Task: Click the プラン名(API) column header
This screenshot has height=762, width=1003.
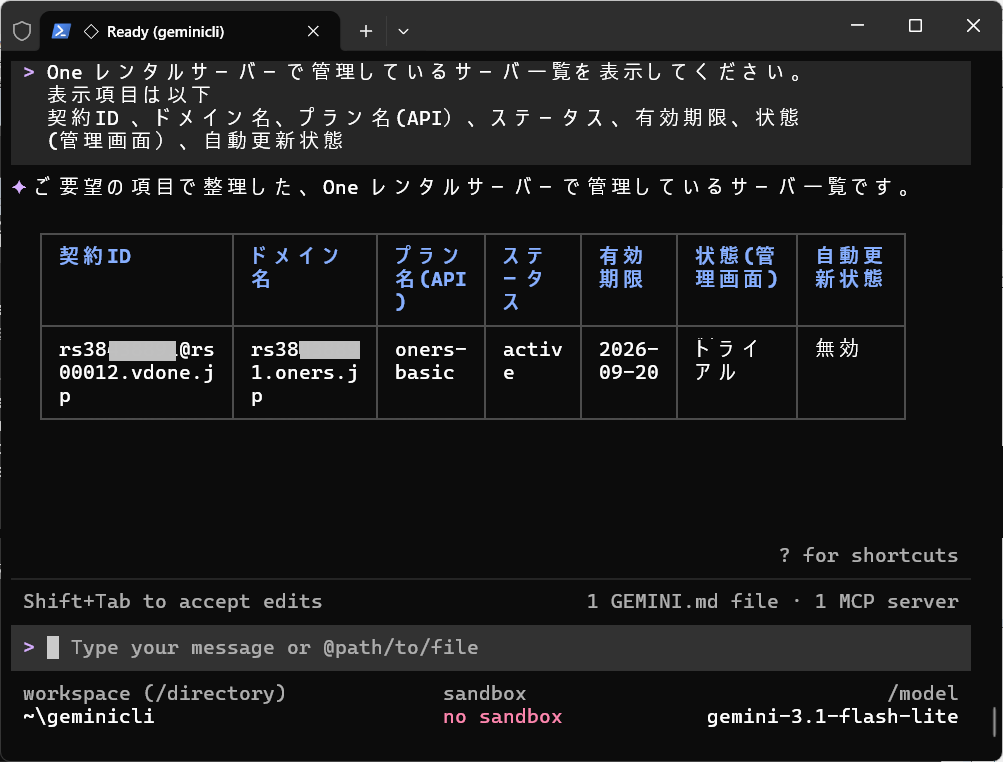Action: click(x=430, y=279)
